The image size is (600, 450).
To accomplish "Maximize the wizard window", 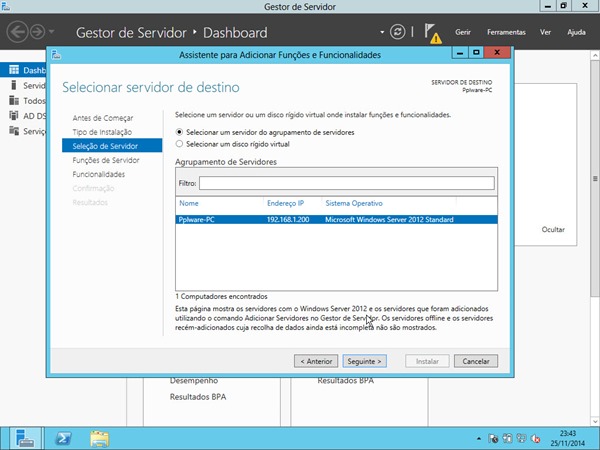I will click(x=476, y=52).
